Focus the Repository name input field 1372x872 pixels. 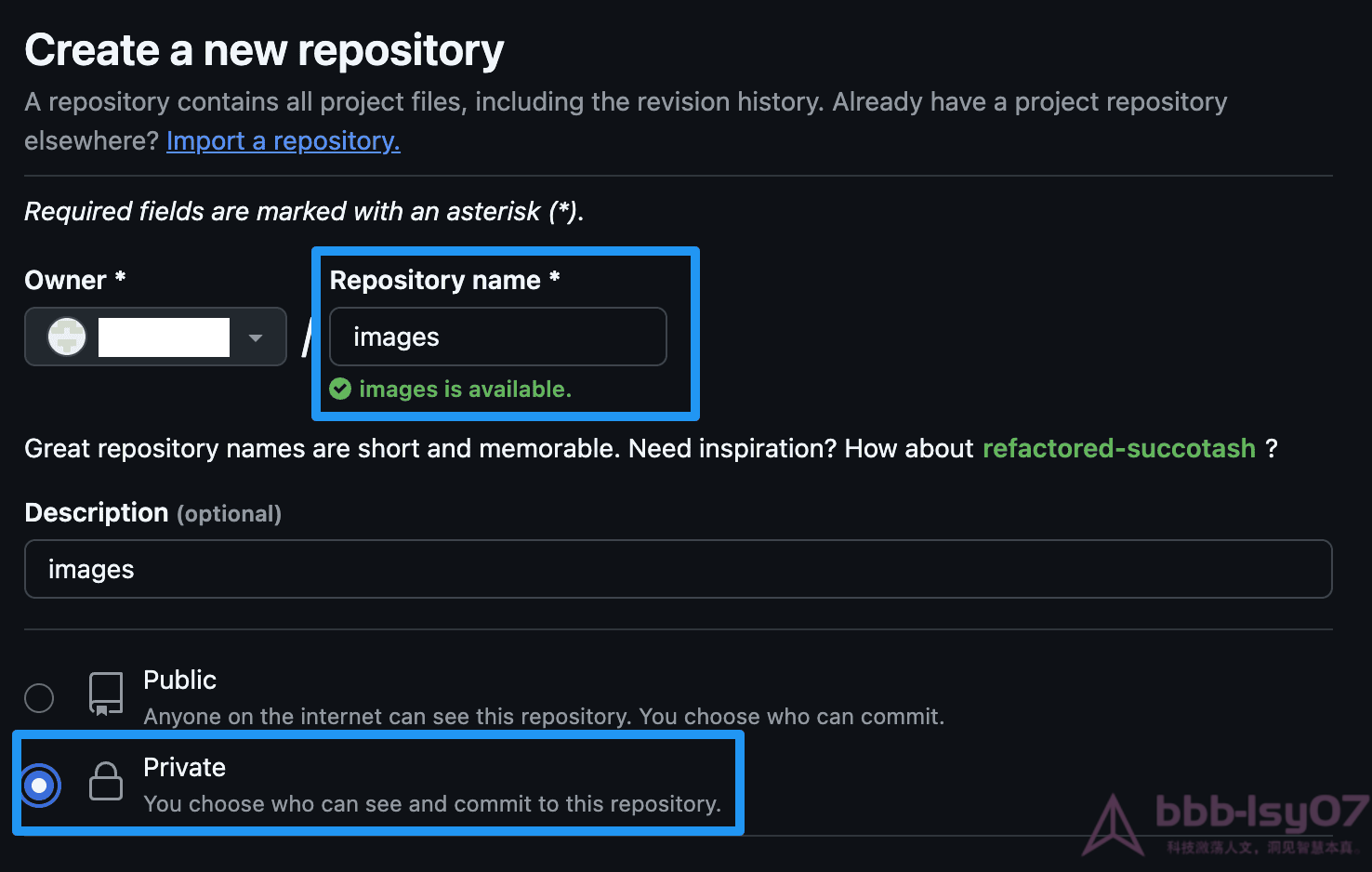[498, 337]
